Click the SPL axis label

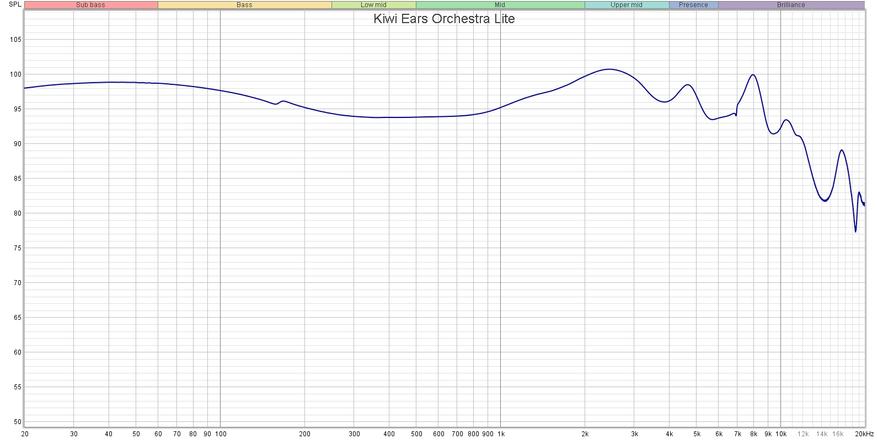pos(15,4)
